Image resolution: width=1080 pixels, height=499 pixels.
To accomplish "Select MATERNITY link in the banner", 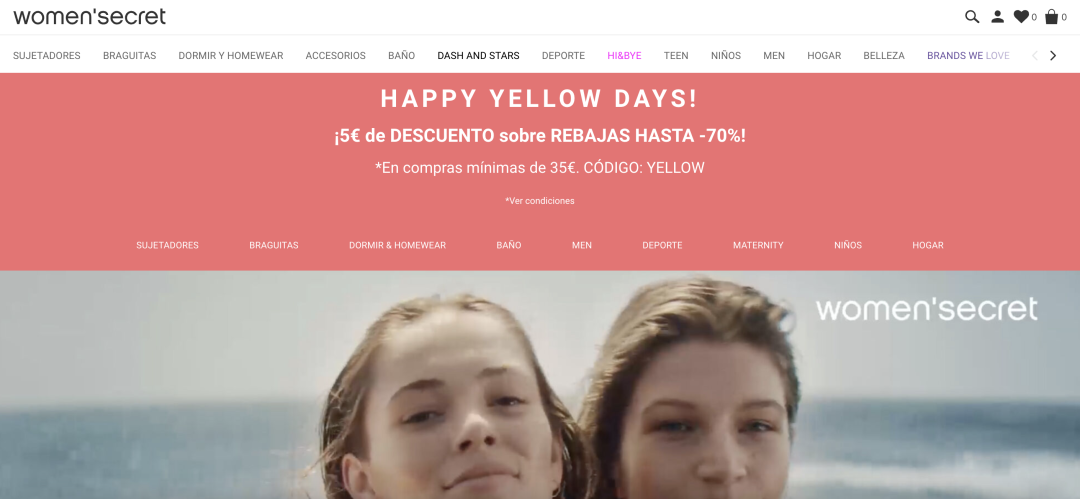I will pyautogui.click(x=758, y=245).
